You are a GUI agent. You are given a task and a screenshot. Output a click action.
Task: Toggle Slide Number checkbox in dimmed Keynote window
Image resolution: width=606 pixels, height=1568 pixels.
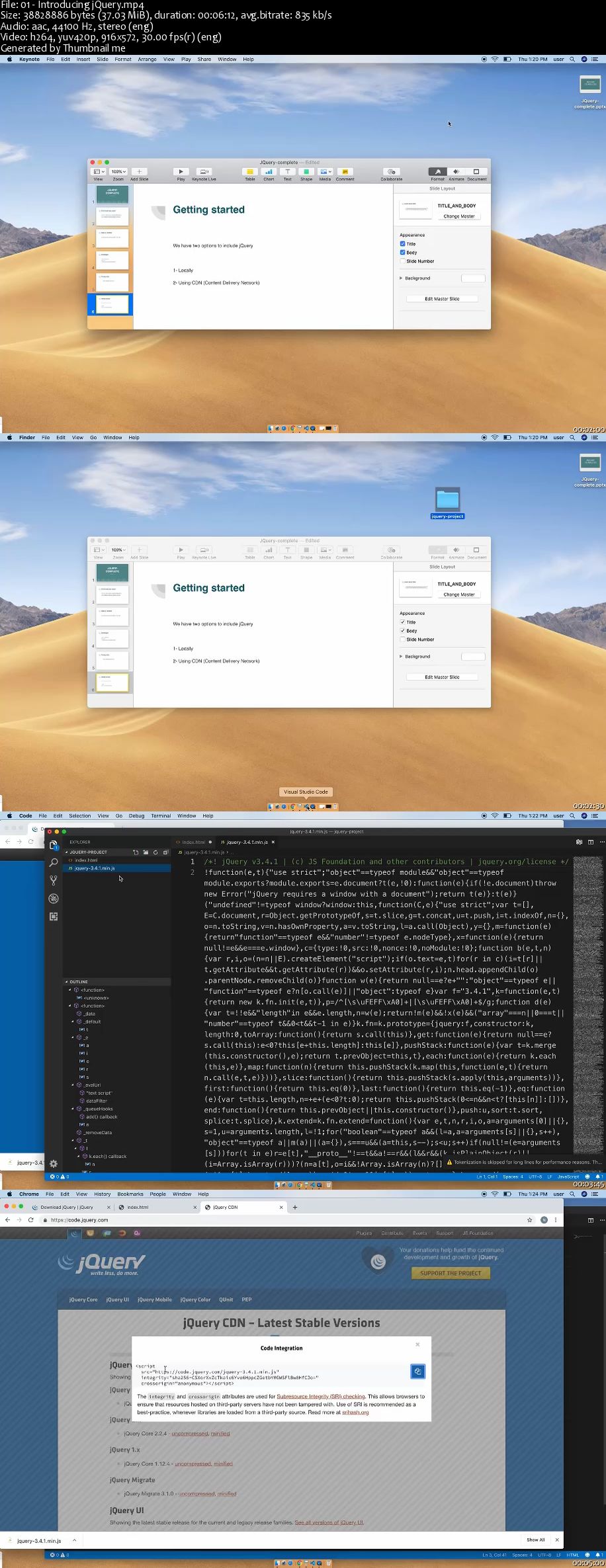(x=402, y=640)
